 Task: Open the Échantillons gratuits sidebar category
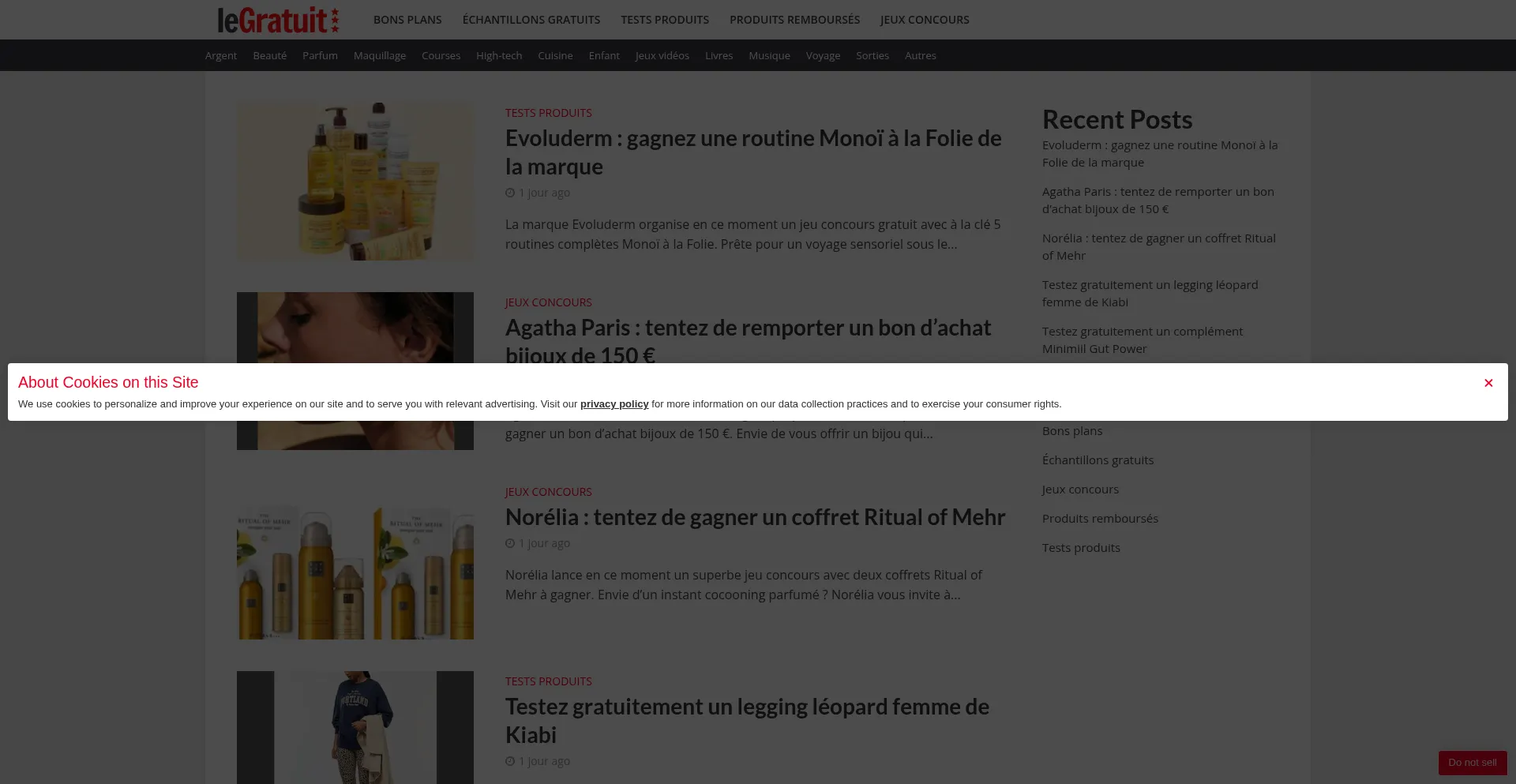1098,460
